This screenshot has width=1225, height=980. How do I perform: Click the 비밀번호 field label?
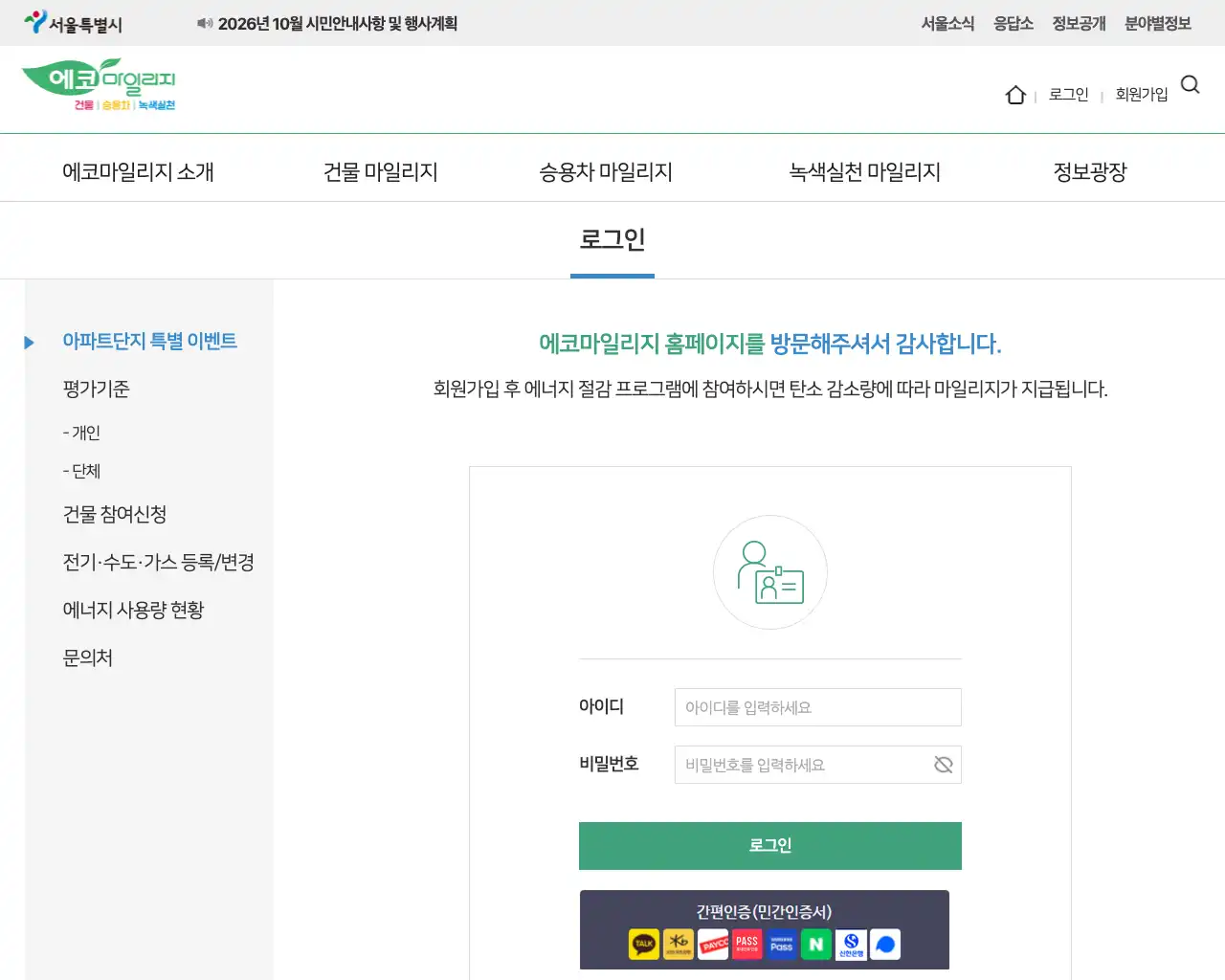point(609,764)
